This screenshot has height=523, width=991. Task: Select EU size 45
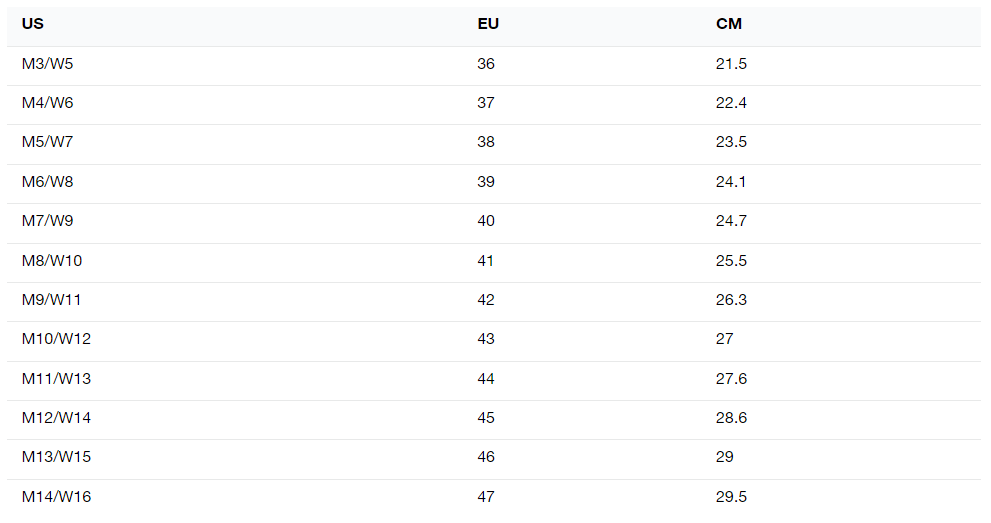coord(486,418)
